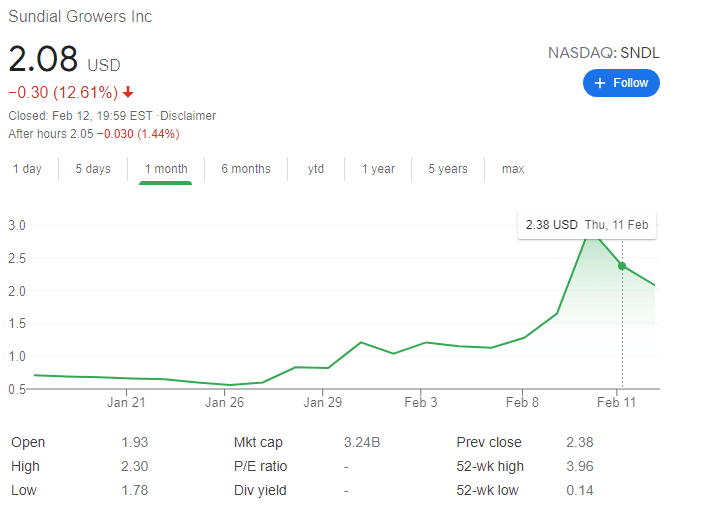This screenshot has height=506, width=708.
Task: Click the Follow button
Action: tap(621, 83)
